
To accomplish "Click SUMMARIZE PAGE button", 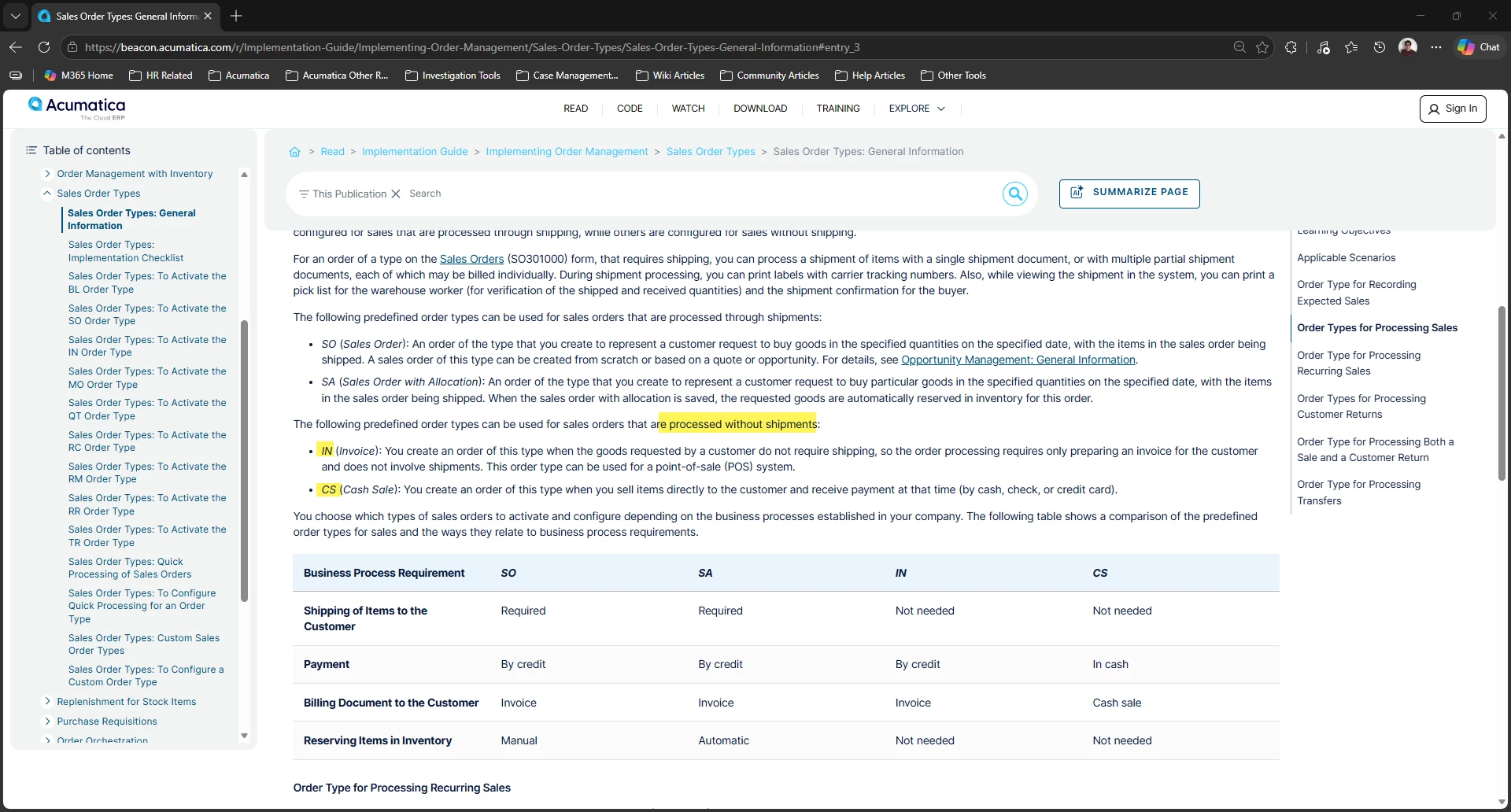I will tap(1129, 194).
